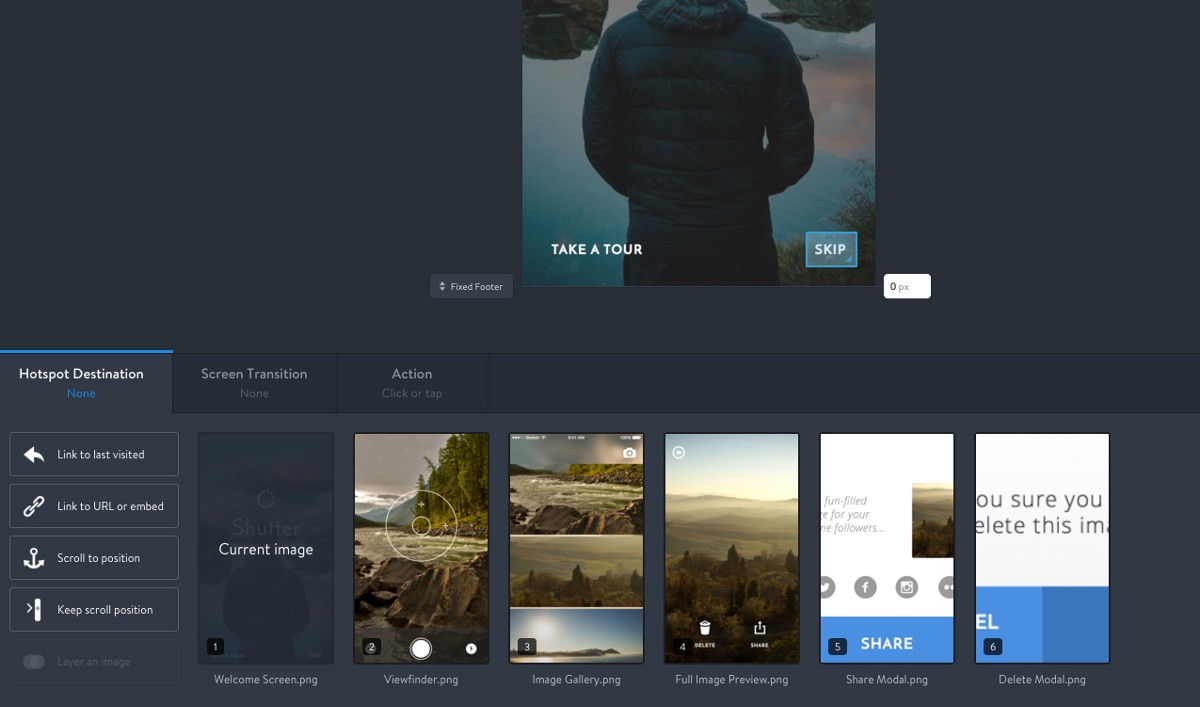Image resolution: width=1200 pixels, height=707 pixels.
Task: Click the back arrow icon for last visited
Action: click(x=34, y=455)
